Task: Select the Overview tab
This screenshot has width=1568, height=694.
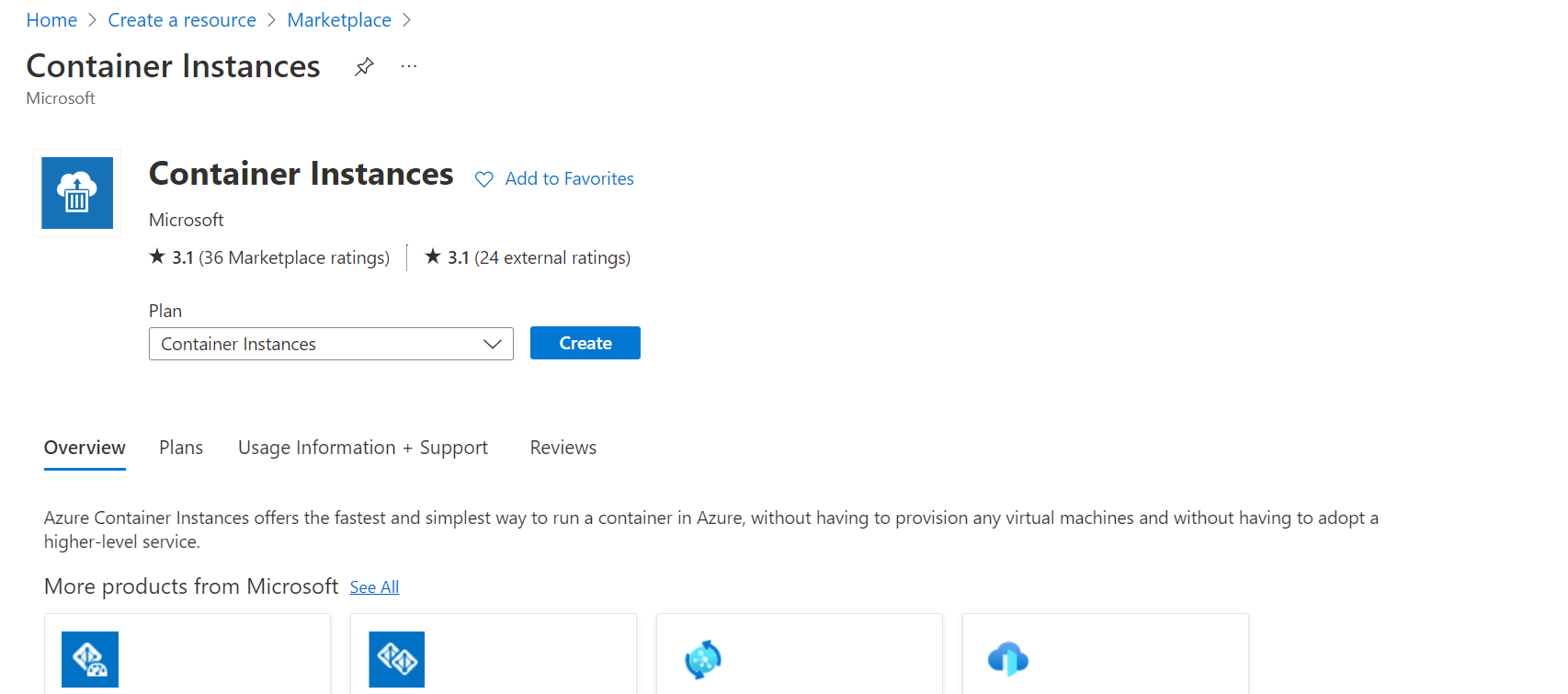Action: point(84,448)
